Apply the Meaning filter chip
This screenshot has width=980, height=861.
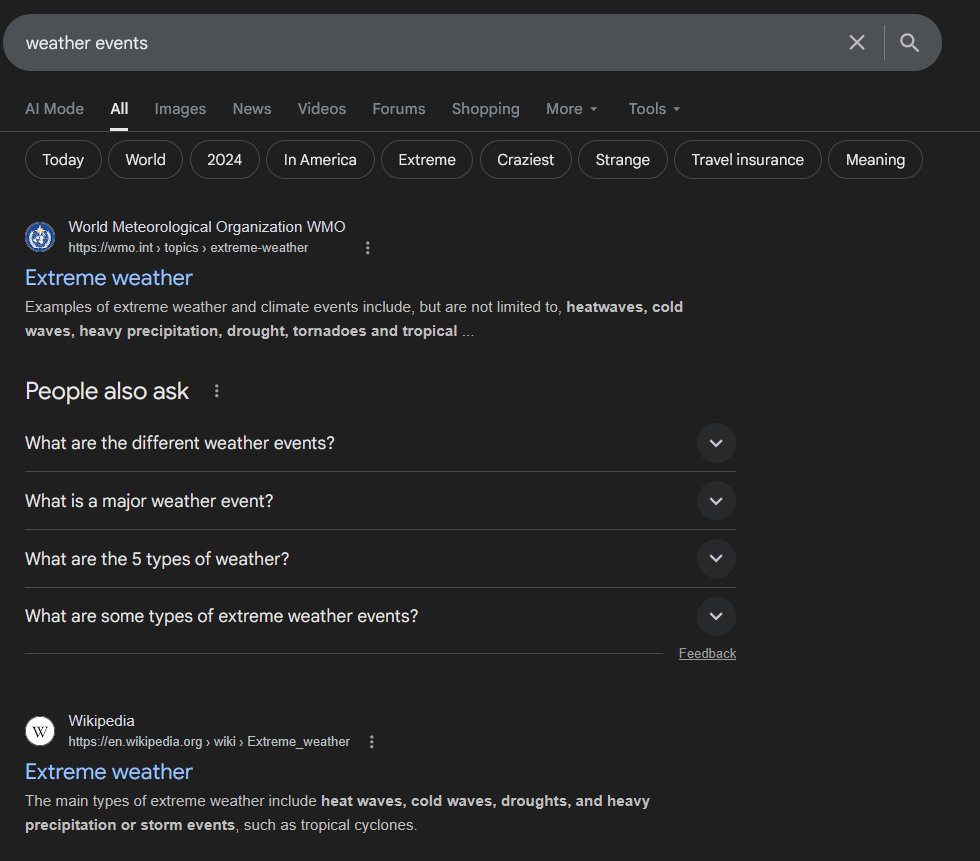[x=875, y=160]
